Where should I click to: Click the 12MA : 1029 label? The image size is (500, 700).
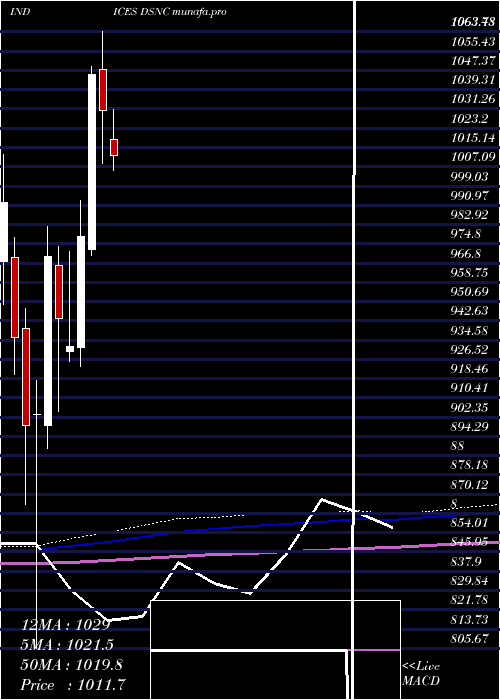(x=65, y=625)
